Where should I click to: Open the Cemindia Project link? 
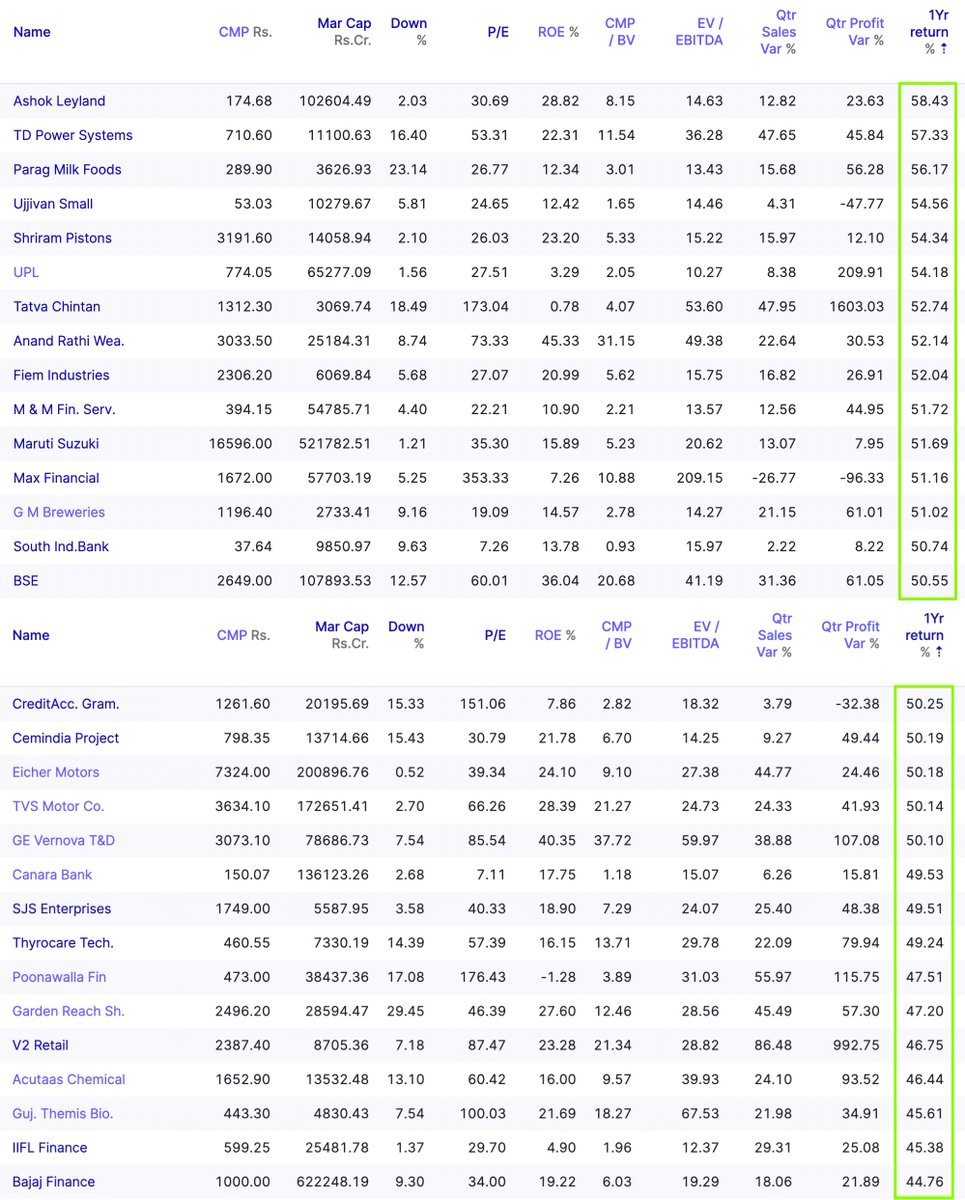coord(66,738)
